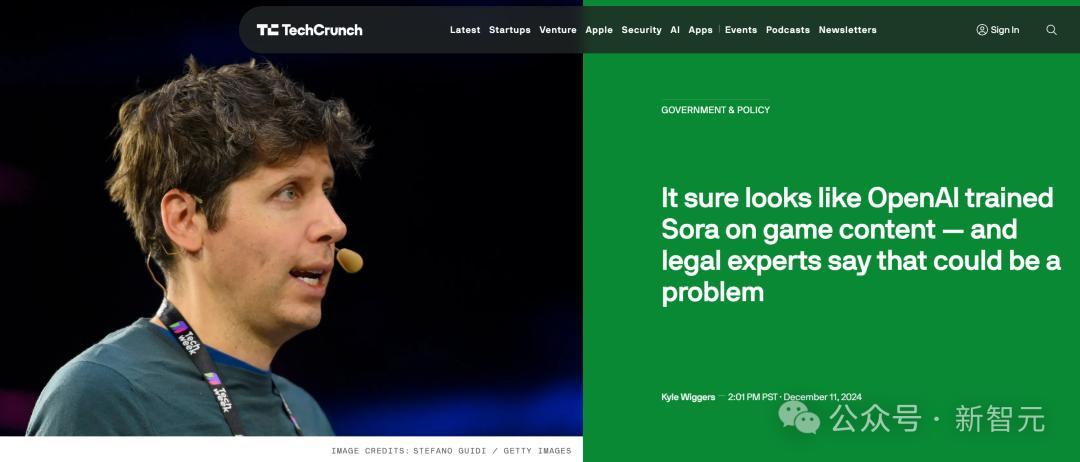Screen dimensions: 1080x462
Task: Open the Podcasts link
Action: click(x=788, y=30)
